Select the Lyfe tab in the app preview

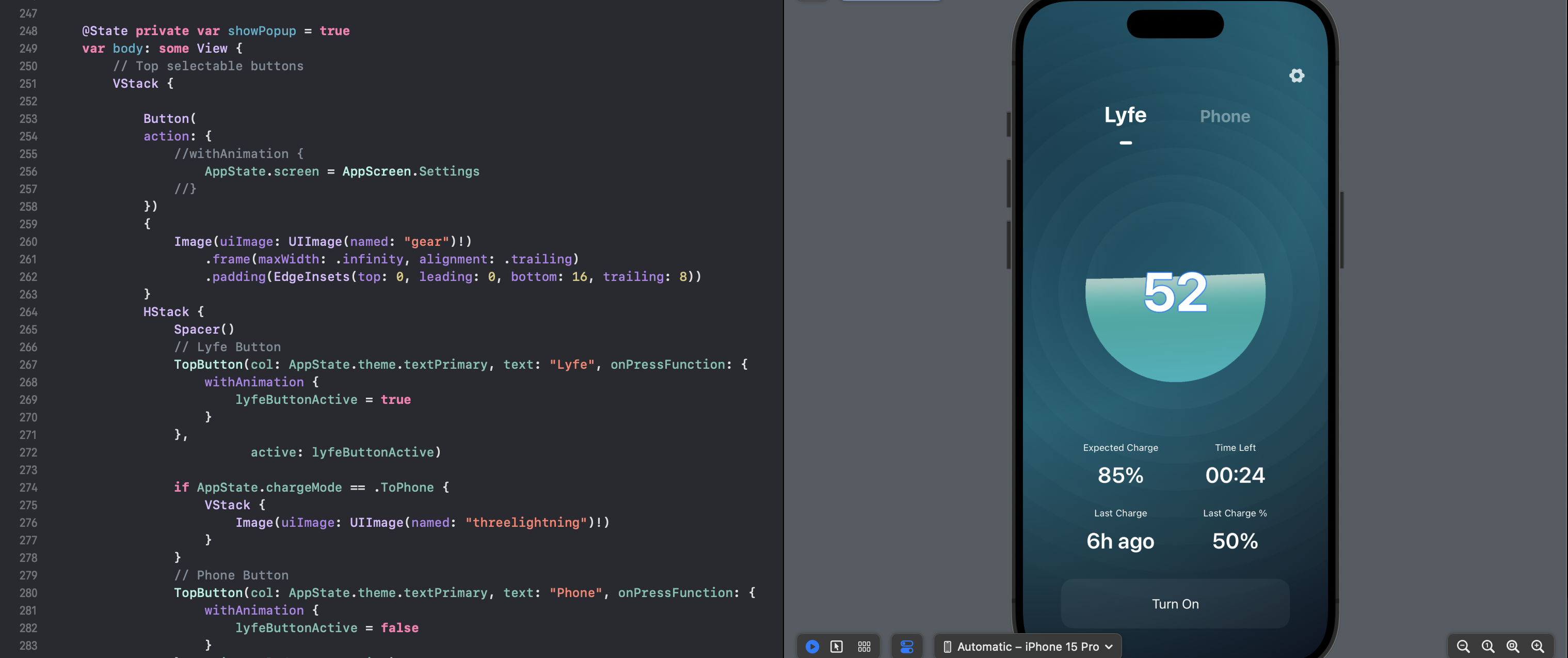(x=1125, y=115)
